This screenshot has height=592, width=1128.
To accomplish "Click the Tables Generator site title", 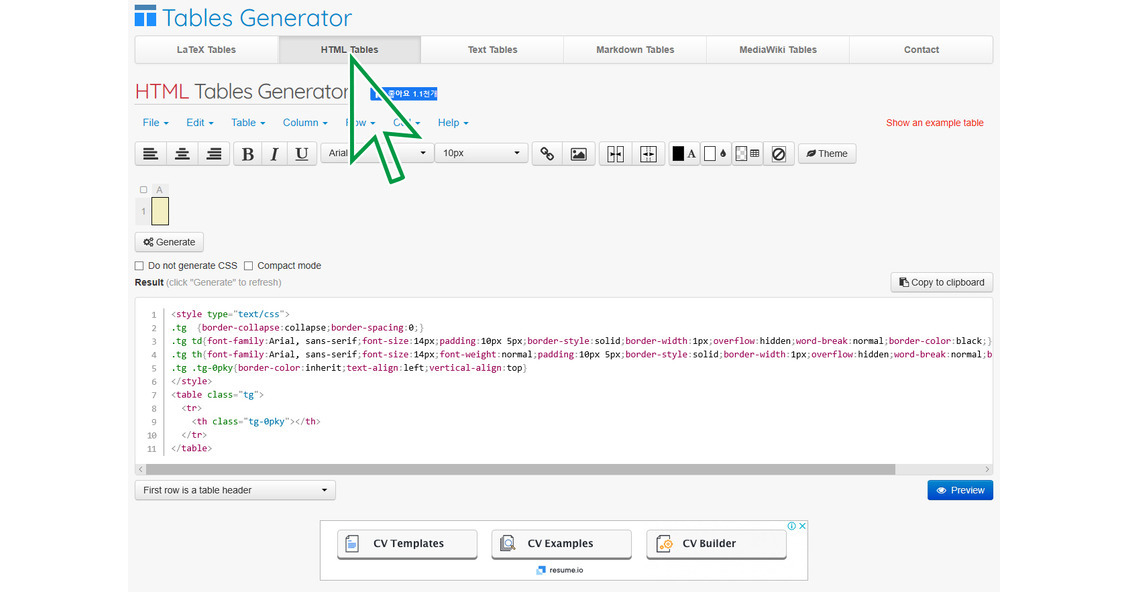I will tap(257, 17).
